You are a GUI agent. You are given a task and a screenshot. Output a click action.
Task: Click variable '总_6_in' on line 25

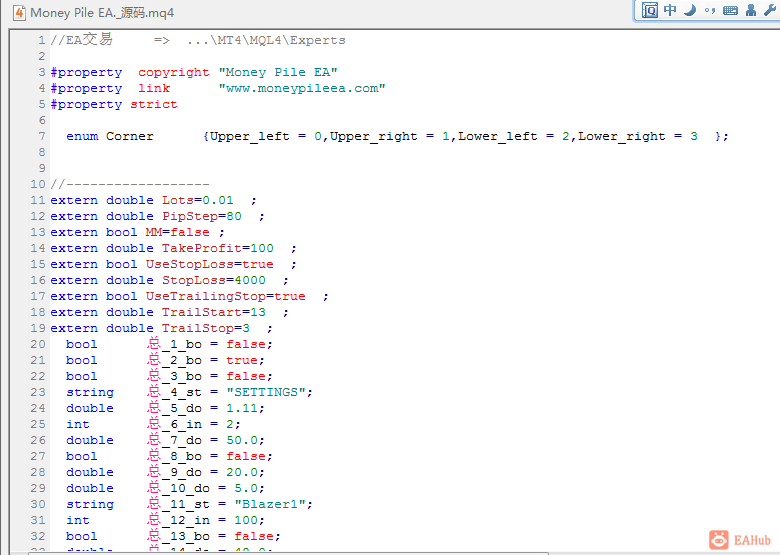[x=174, y=424]
